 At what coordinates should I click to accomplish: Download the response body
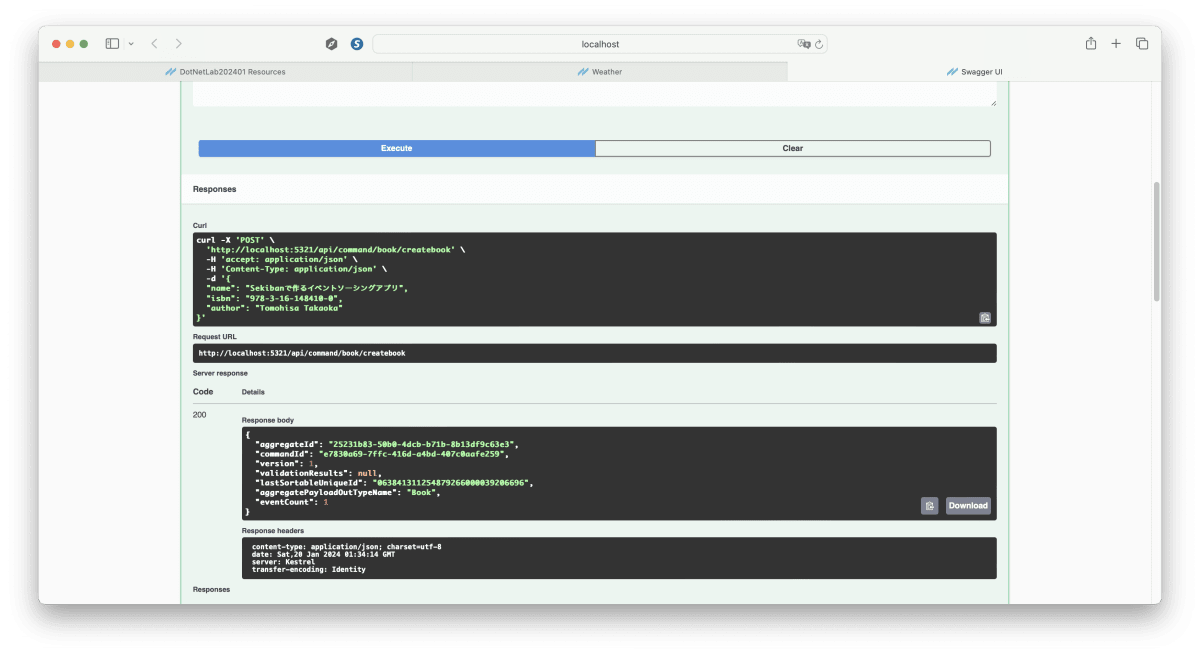pyautogui.click(x=968, y=506)
